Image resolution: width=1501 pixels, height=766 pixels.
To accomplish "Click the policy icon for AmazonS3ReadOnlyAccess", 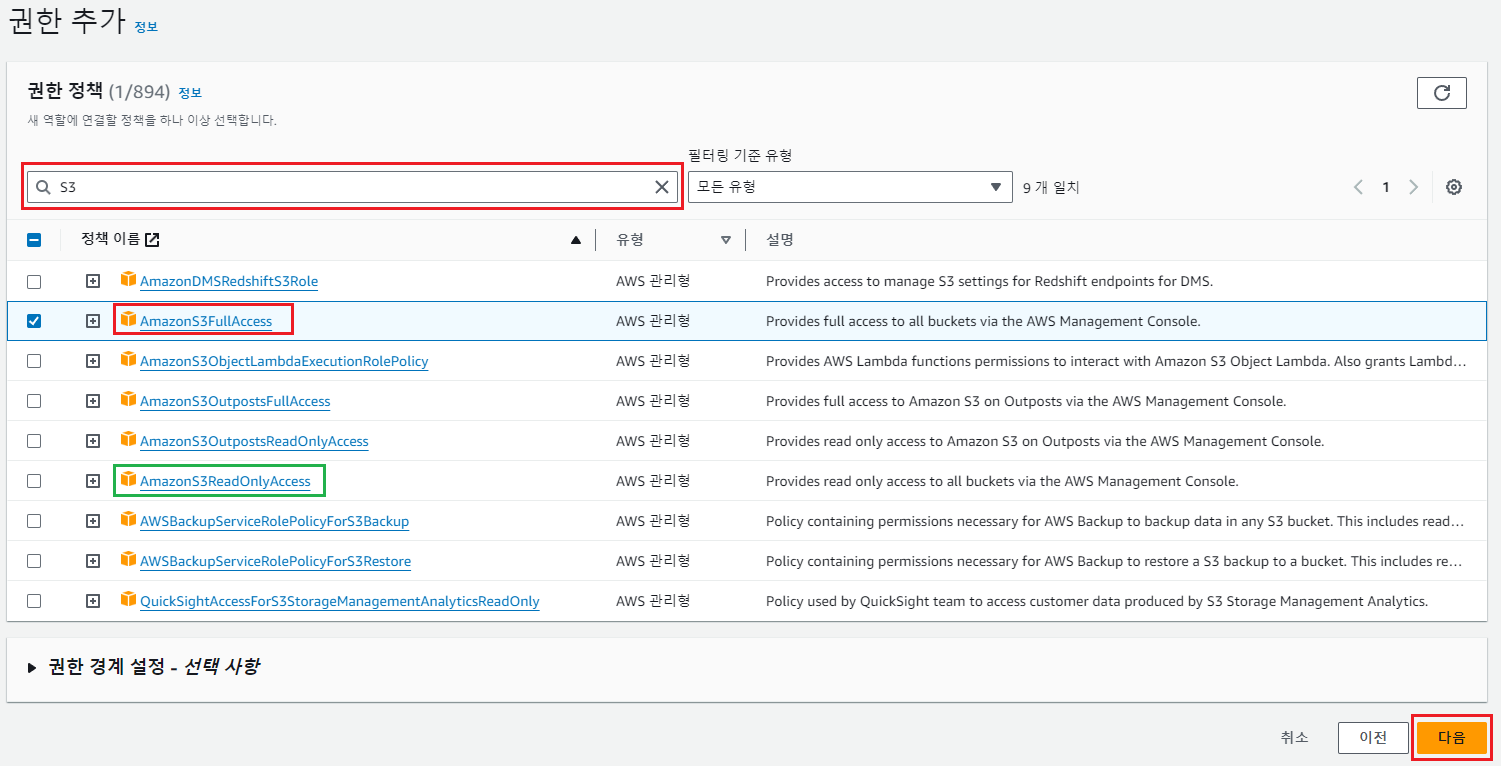I will pyautogui.click(x=127, y=480).
